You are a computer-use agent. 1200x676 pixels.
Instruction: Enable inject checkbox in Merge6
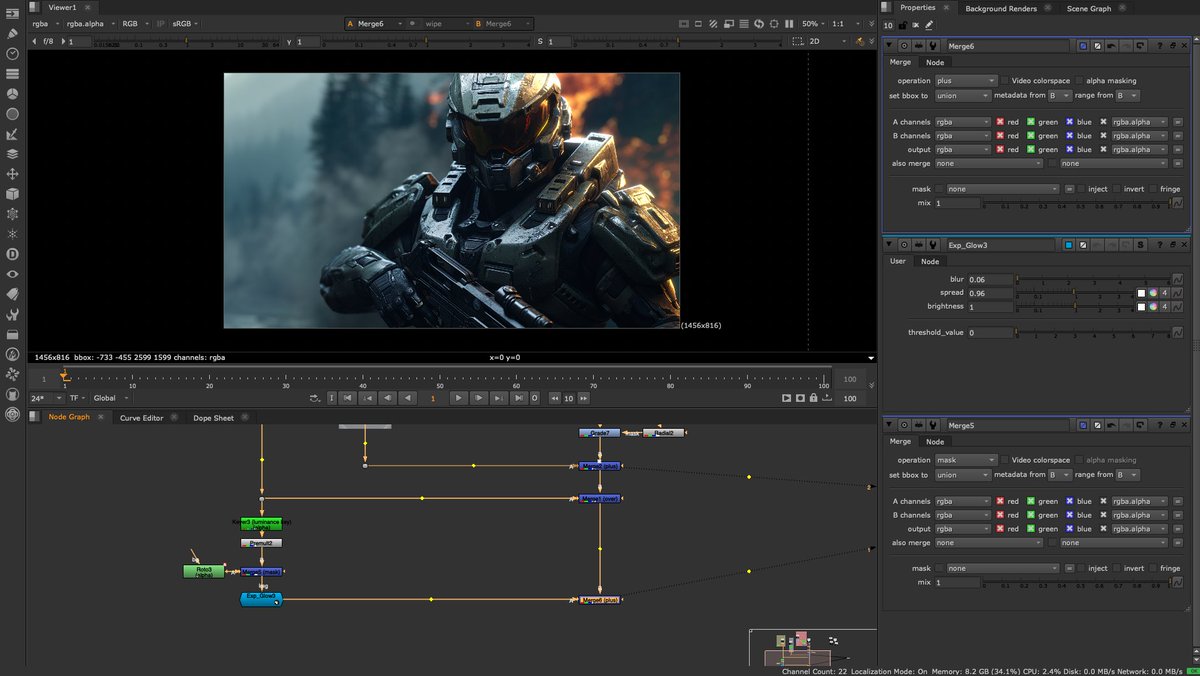click(x=1081, y=189)
